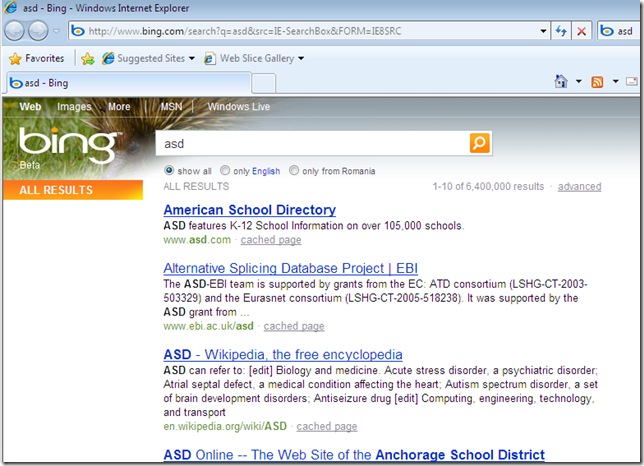Click the browser Forward button
The height and width of the screenshot is (466, 644).
coord(38,31)
